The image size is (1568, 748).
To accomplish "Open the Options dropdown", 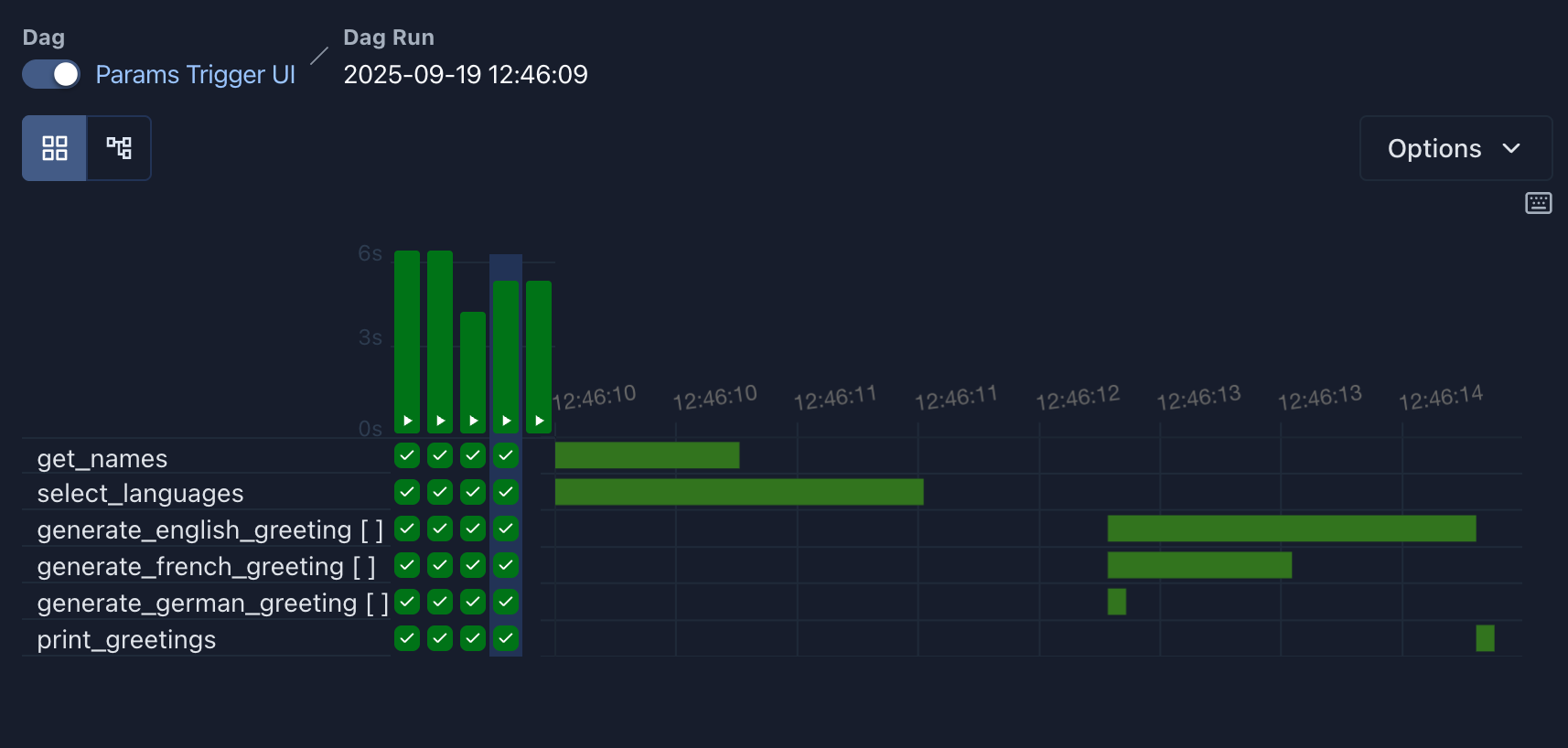I will point(1455,148).
